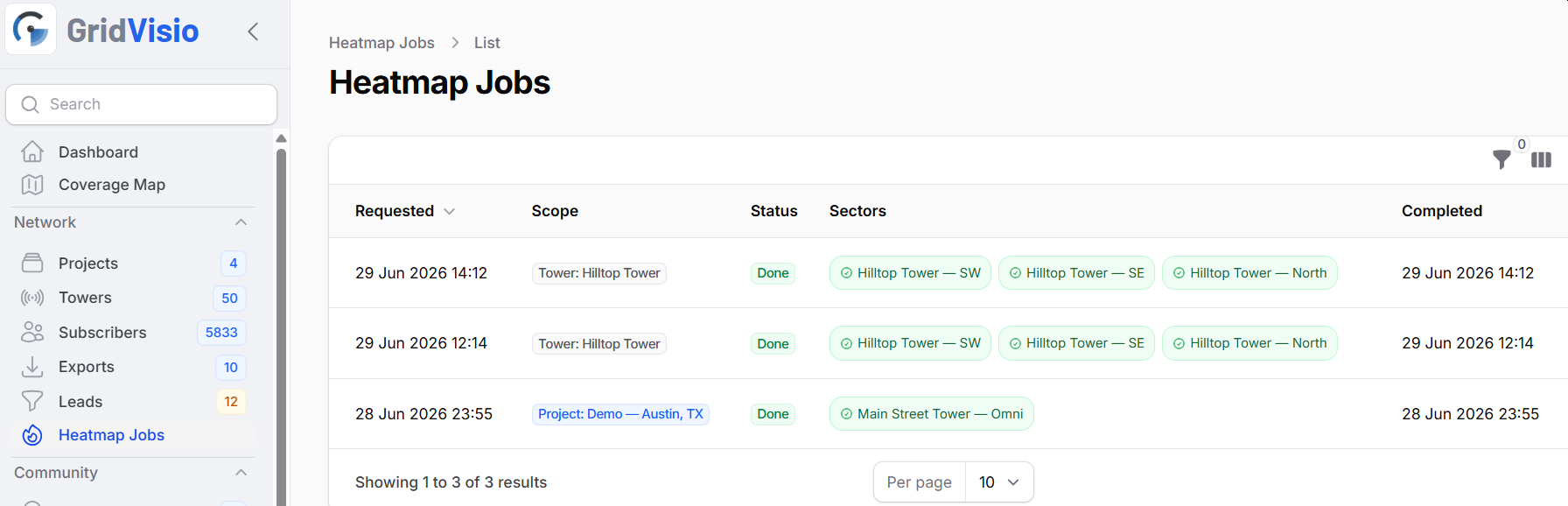This screenshot has height=506, width=1568.
Task: Click the Towers signal icon
Action: (x=32, y=298)
